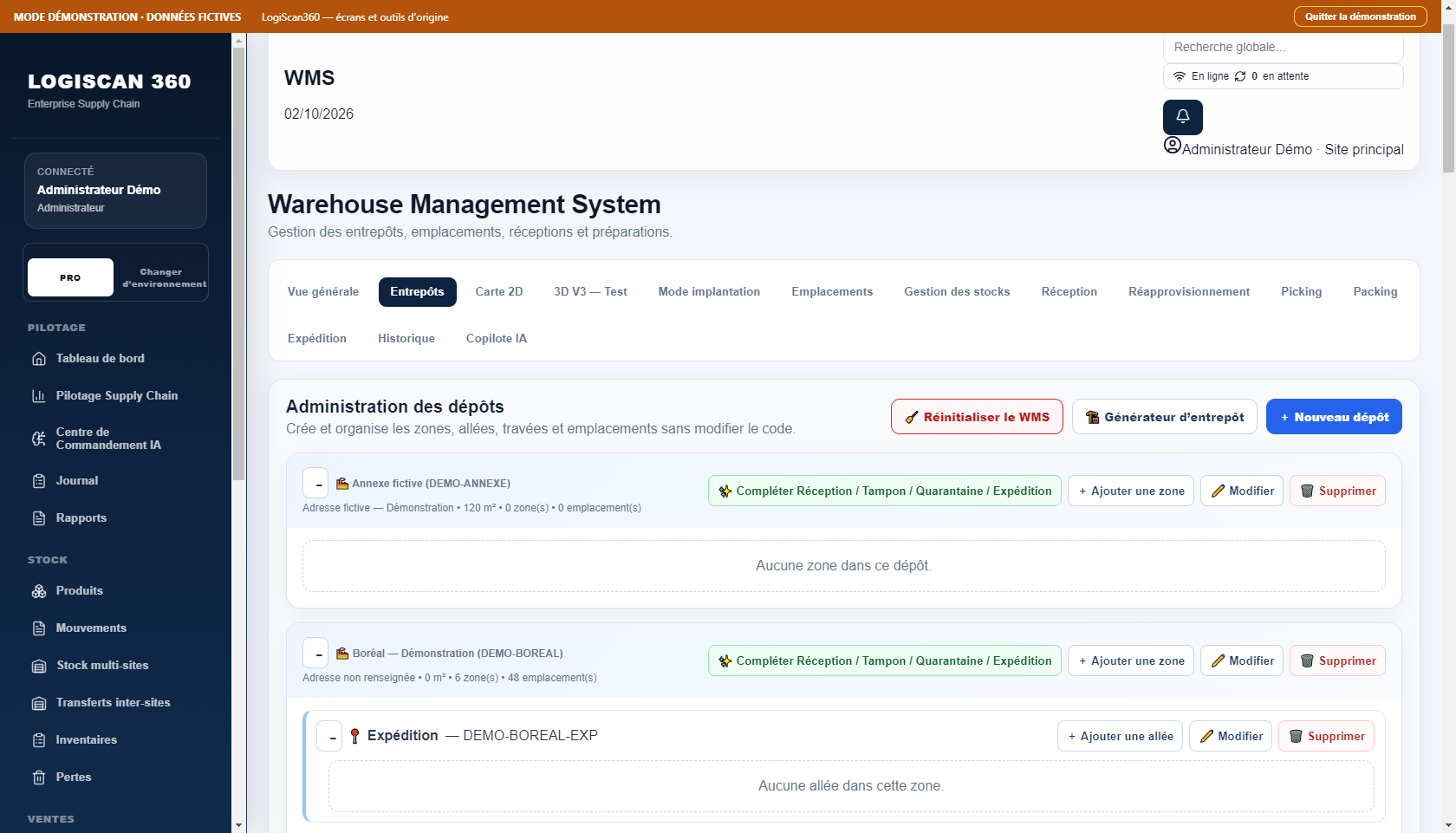Open the Picking tab

[1302, 292]
